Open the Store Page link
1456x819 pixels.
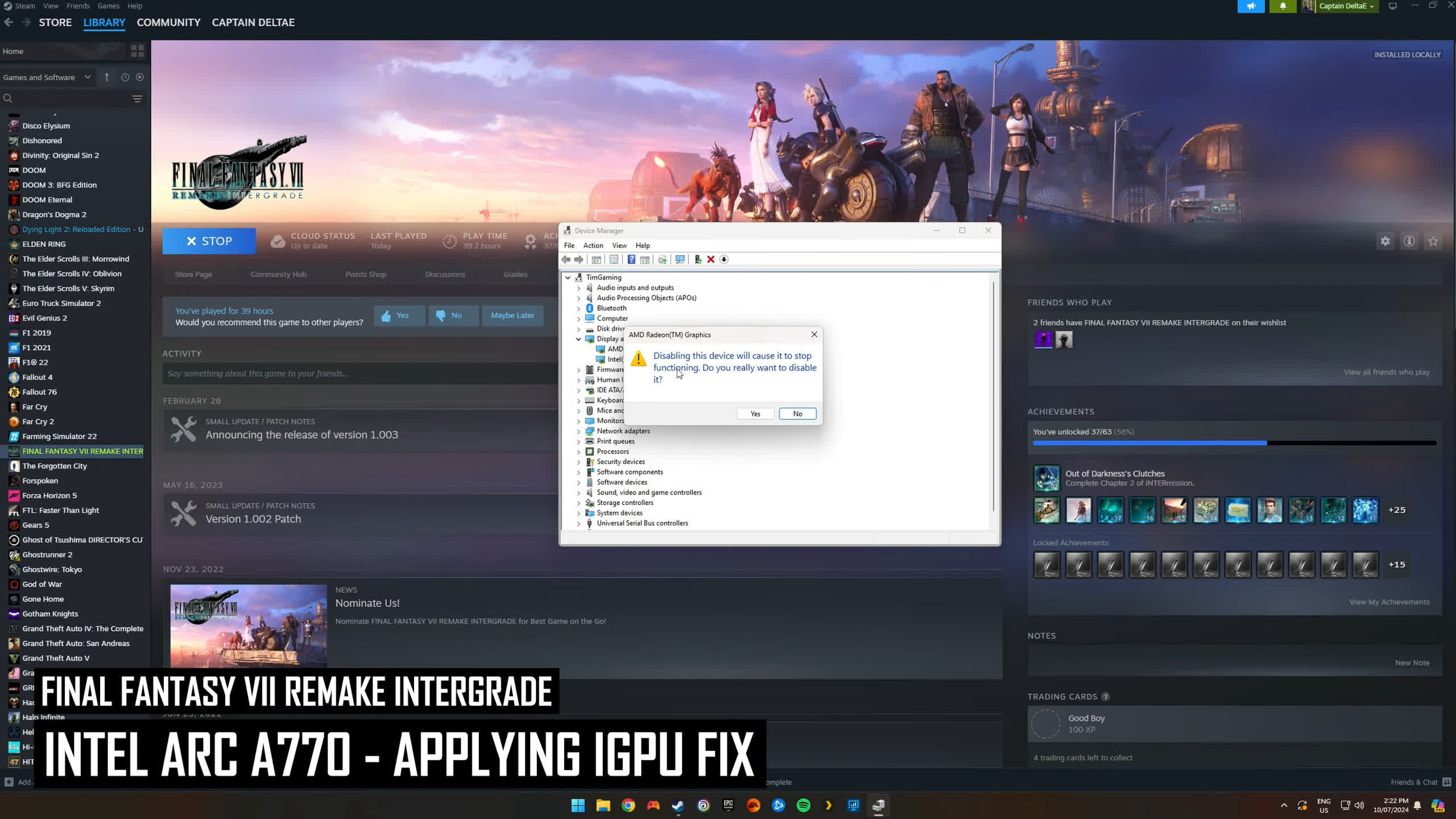tap(193, 274)
